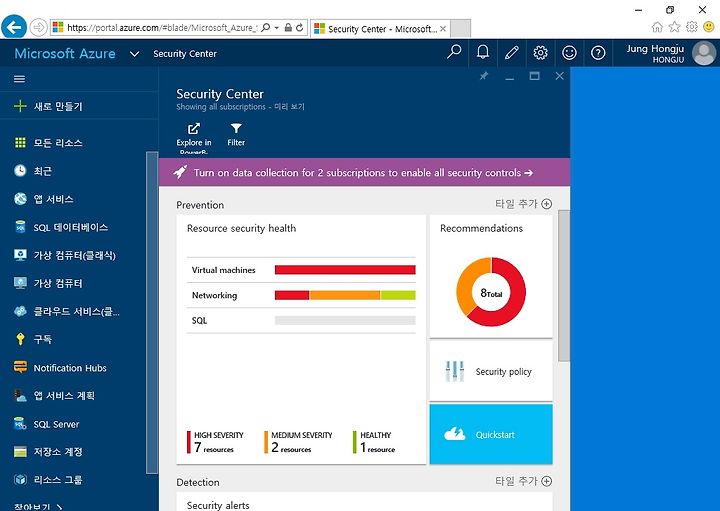Add tile next to Prevention heading
The height and width of the screenshot is (511, 720).
(523, 204)
